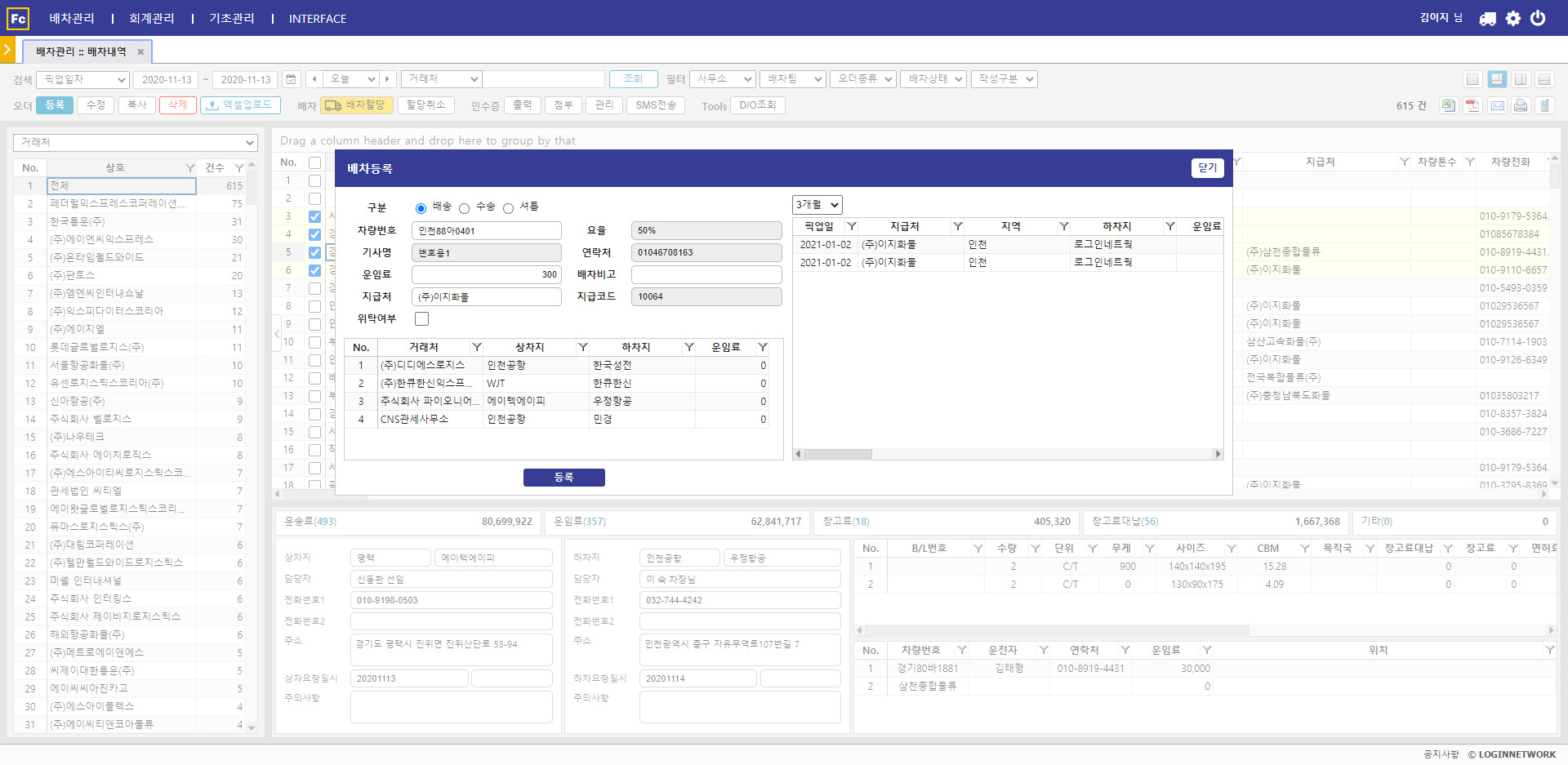Click the mobile phone SMS icon
Viewport: 1568px width, 765px height.
pos(1544,105)
